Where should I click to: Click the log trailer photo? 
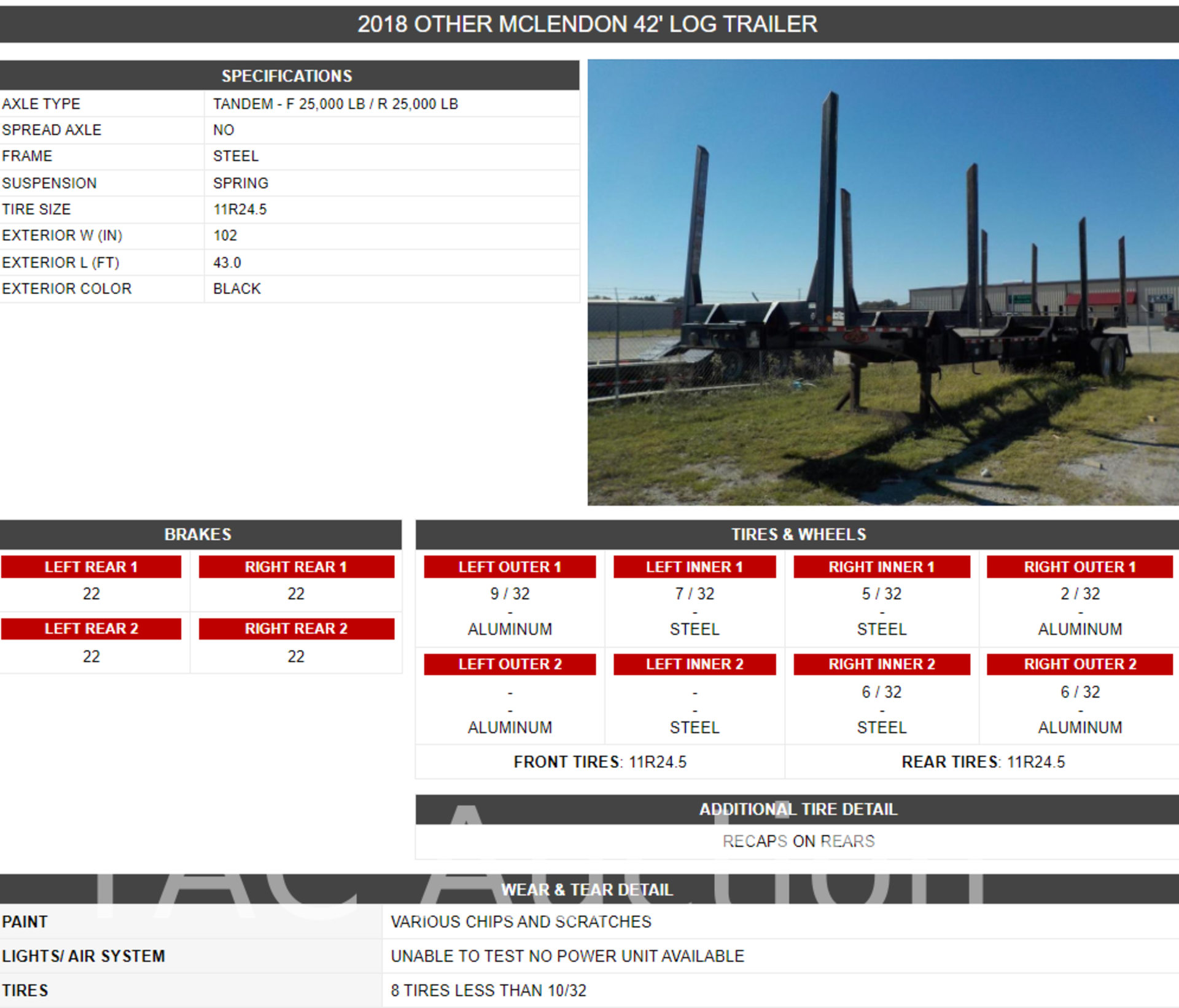click(x=883, y=282)
